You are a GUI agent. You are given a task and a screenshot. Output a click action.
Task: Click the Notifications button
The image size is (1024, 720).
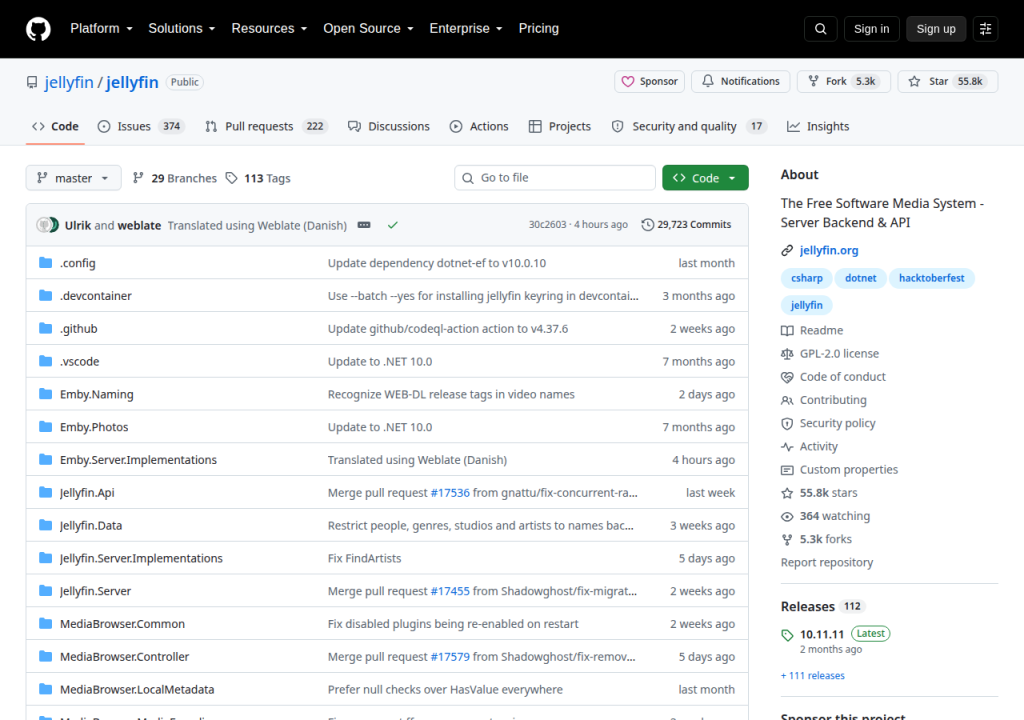click(741, 82)
